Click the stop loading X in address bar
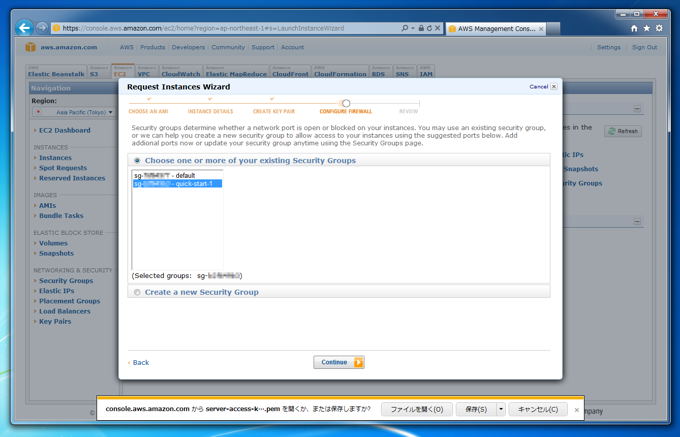680x437 pixels. (x=437, y=28)
